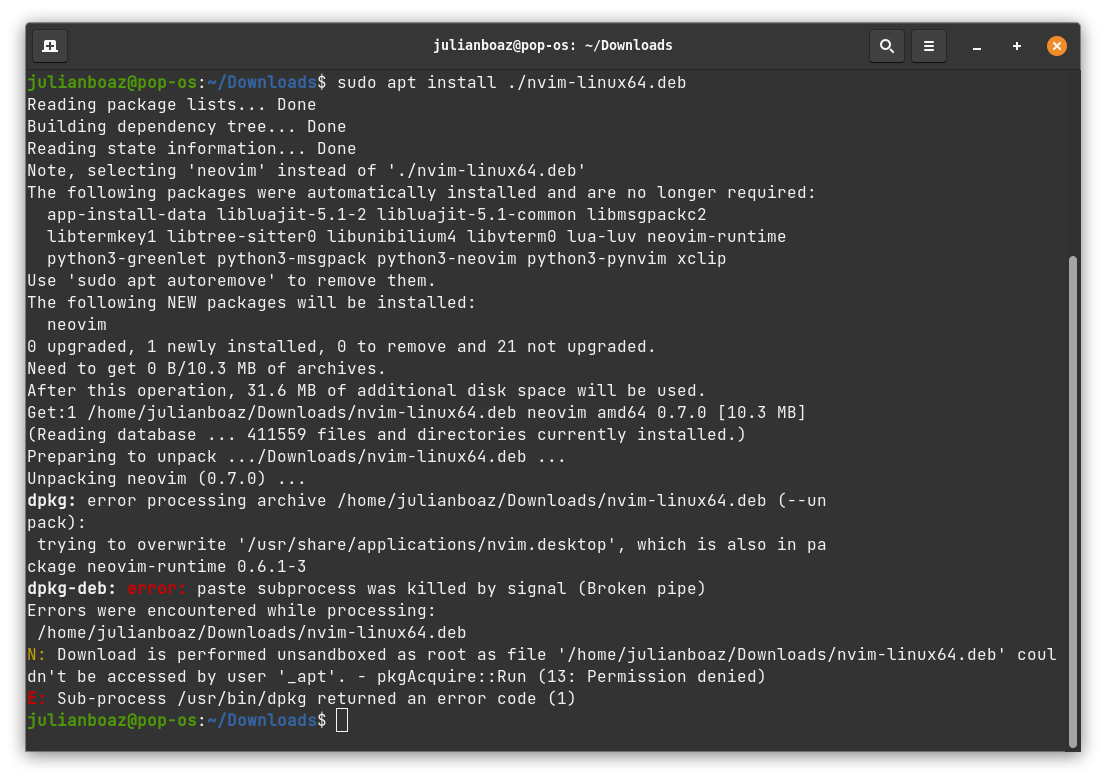Minimize the terminal window

point(977,47)
